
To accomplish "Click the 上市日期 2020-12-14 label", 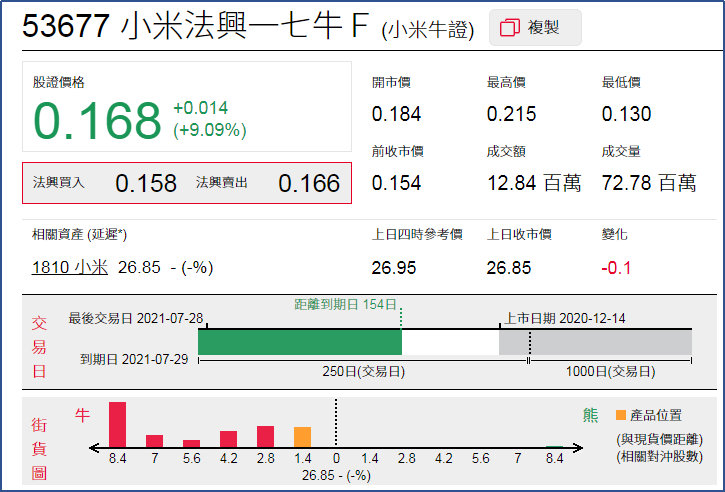I will coord(564,318).
